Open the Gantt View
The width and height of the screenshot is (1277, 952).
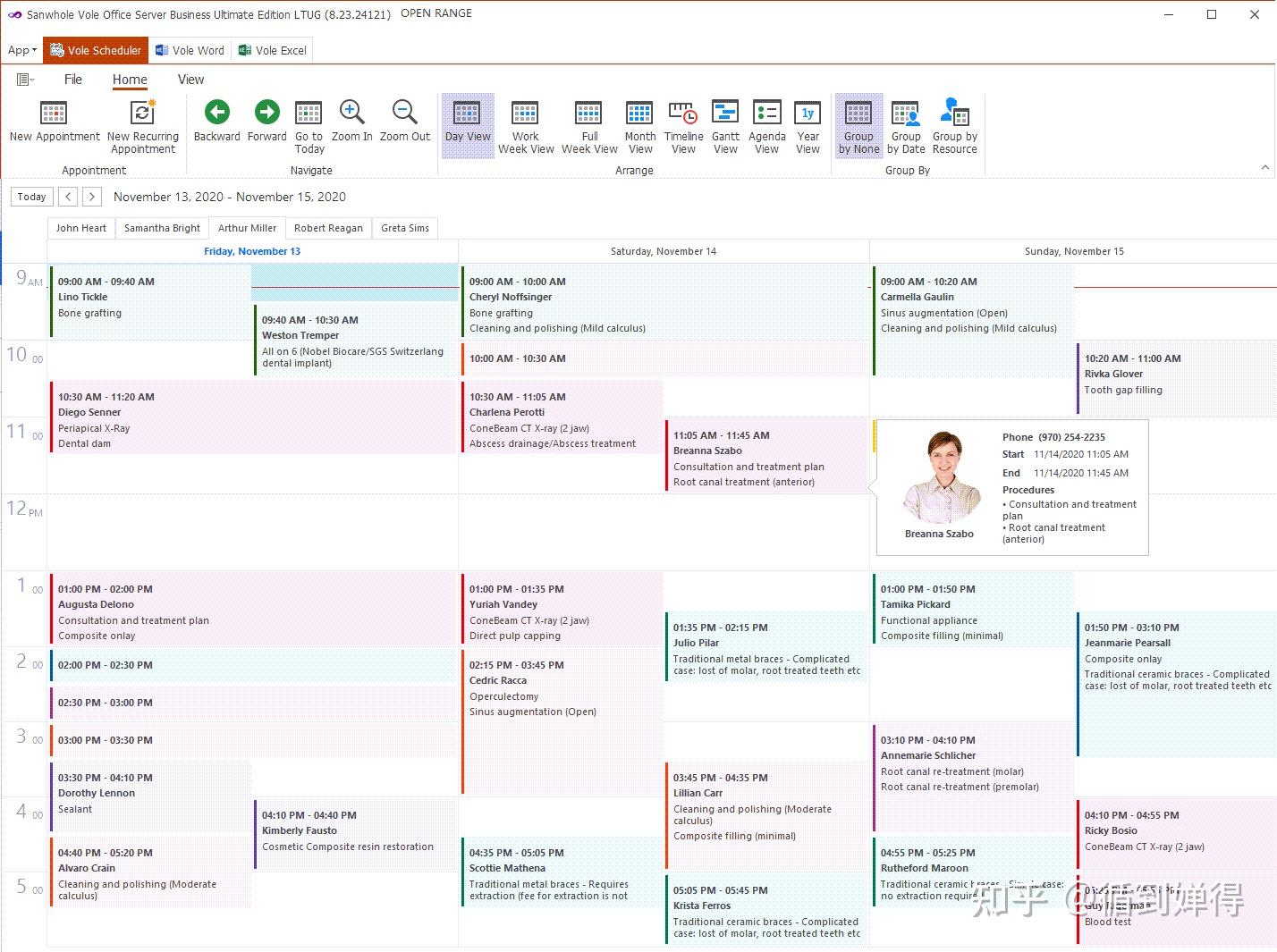725,113
